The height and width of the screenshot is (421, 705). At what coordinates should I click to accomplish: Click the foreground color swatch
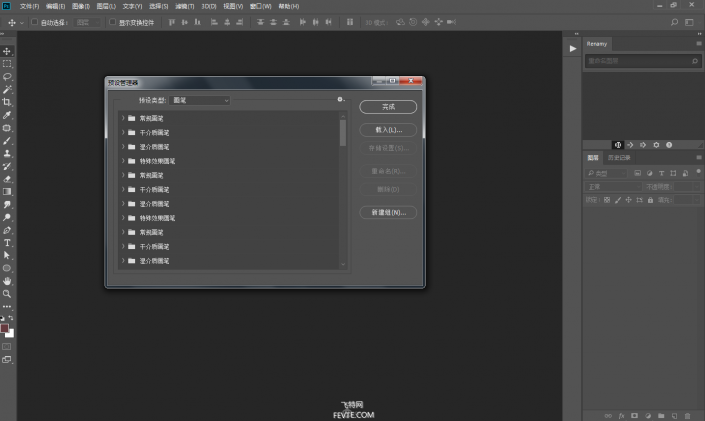click(x=4, y=328)
